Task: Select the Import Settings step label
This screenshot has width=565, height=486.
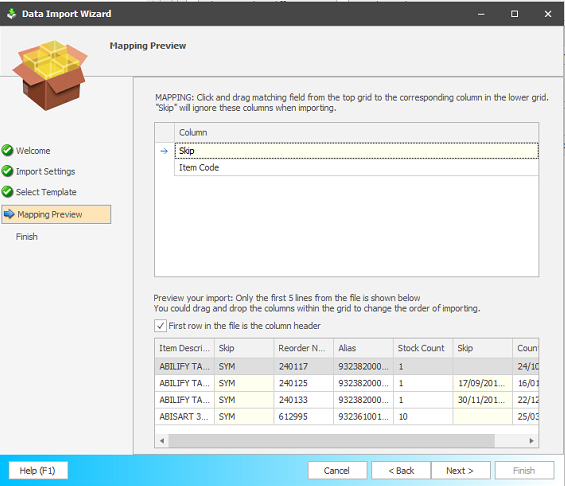Action: [x=45, y=171]
